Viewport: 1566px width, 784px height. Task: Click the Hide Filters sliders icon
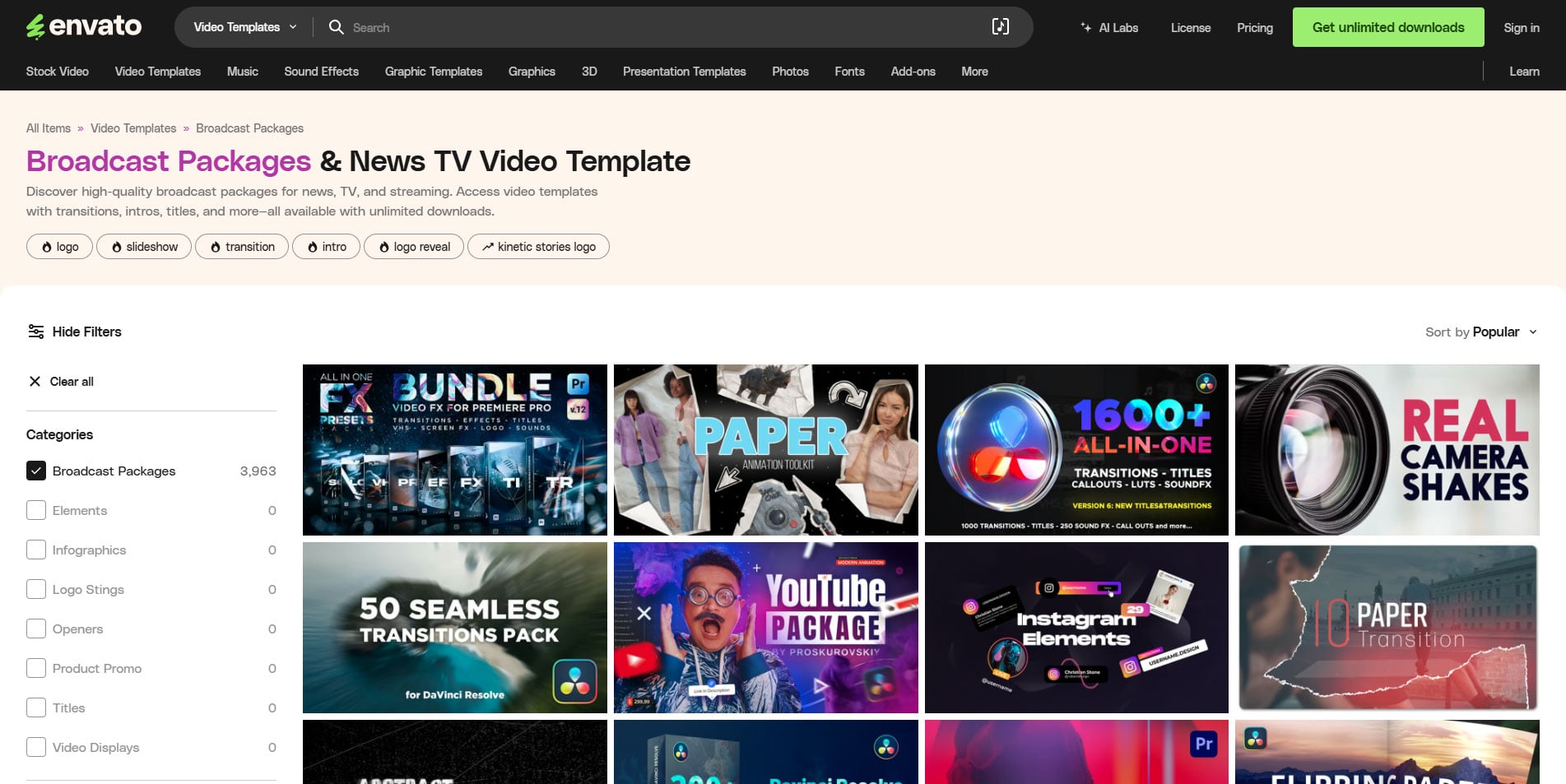36,332
